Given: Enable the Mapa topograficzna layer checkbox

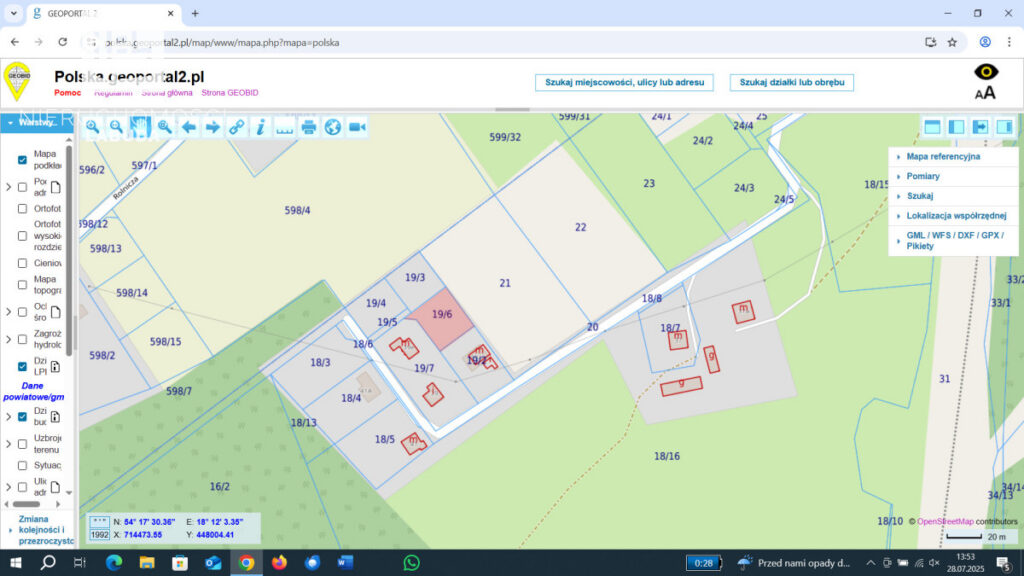Looking at the screenshot, I should [x=22, y=286].
